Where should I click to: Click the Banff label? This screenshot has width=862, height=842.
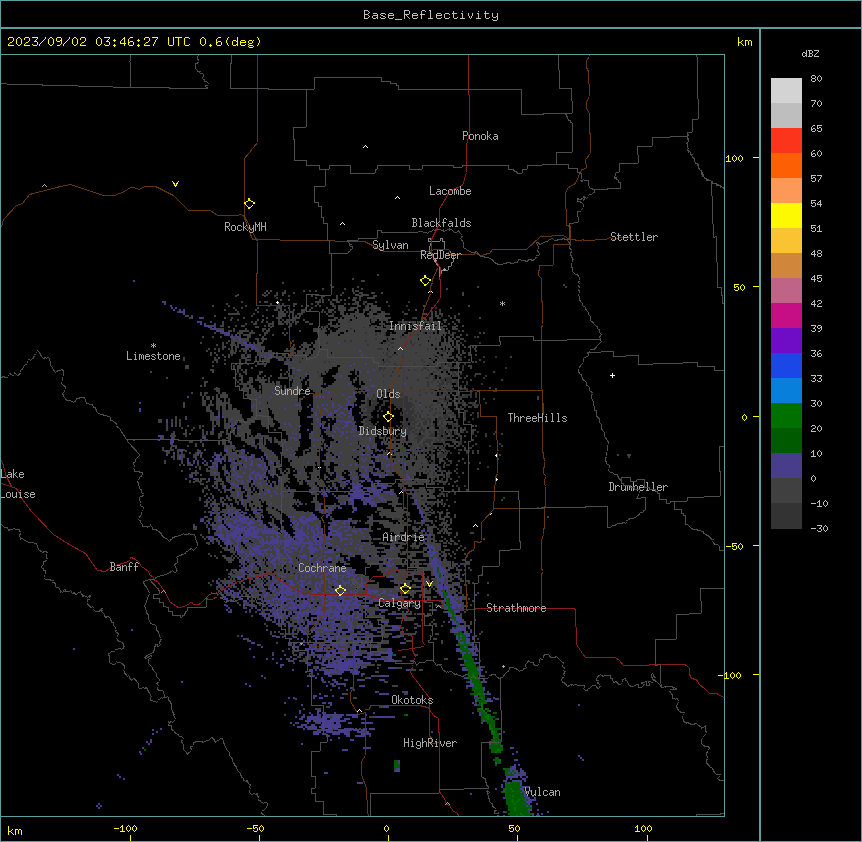click(x=124, y=567)
